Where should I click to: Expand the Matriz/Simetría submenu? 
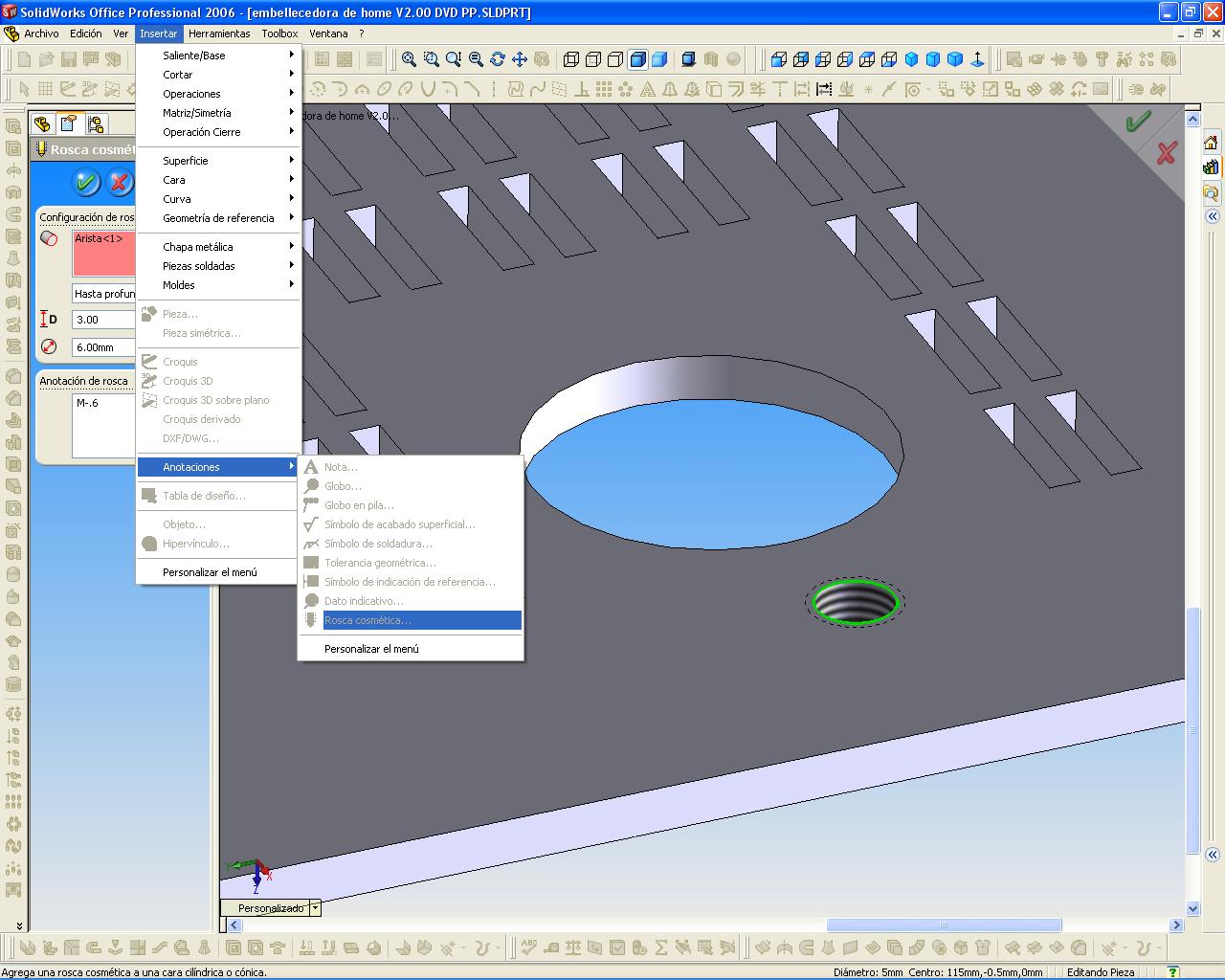click(x=218, y=113)
